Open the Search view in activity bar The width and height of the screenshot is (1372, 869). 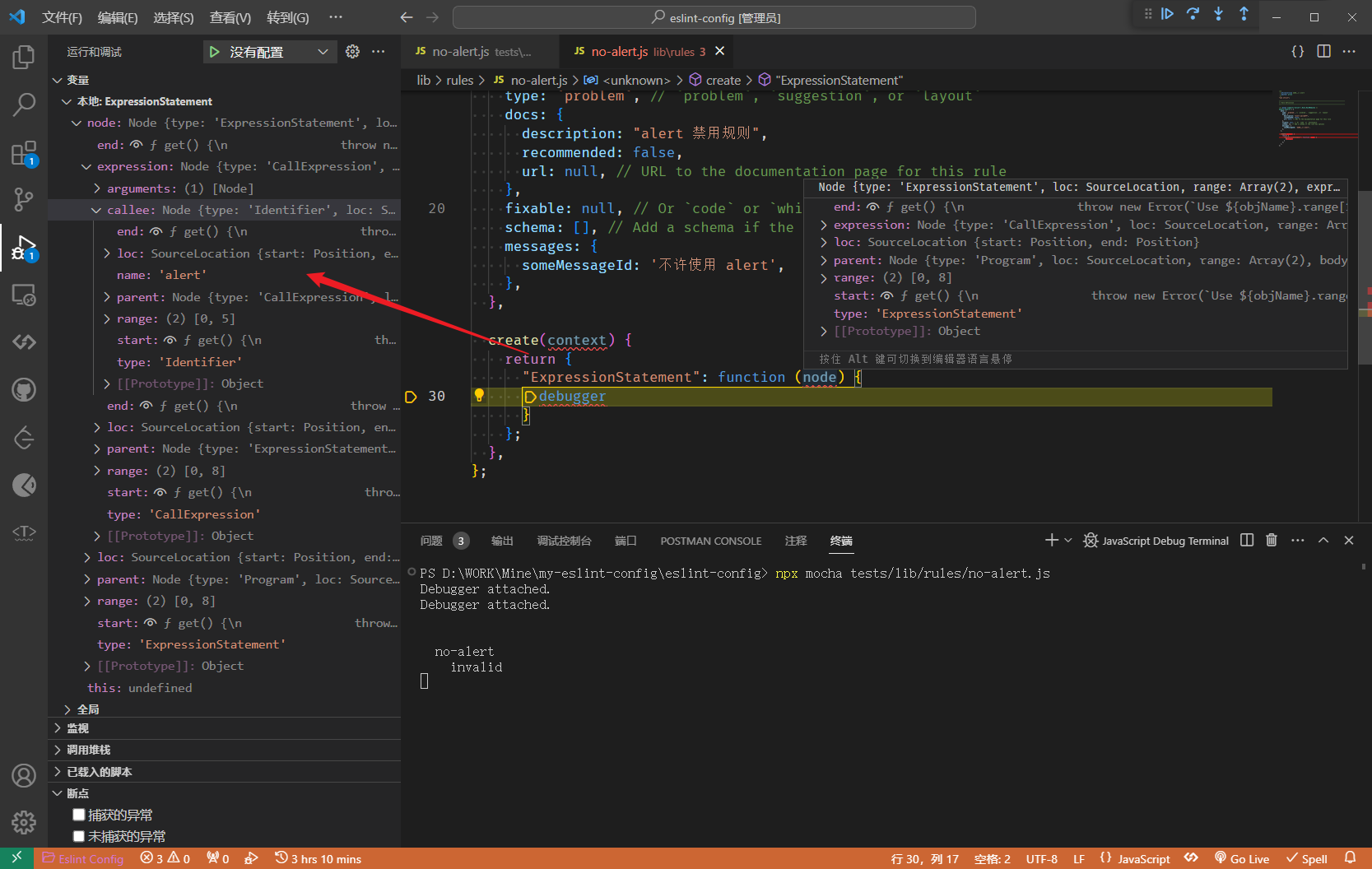click(x=24, y=105)
